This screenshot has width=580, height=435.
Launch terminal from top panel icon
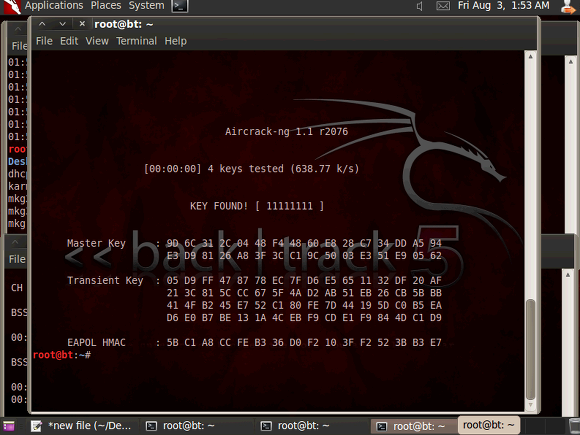[x=180, y=6]
